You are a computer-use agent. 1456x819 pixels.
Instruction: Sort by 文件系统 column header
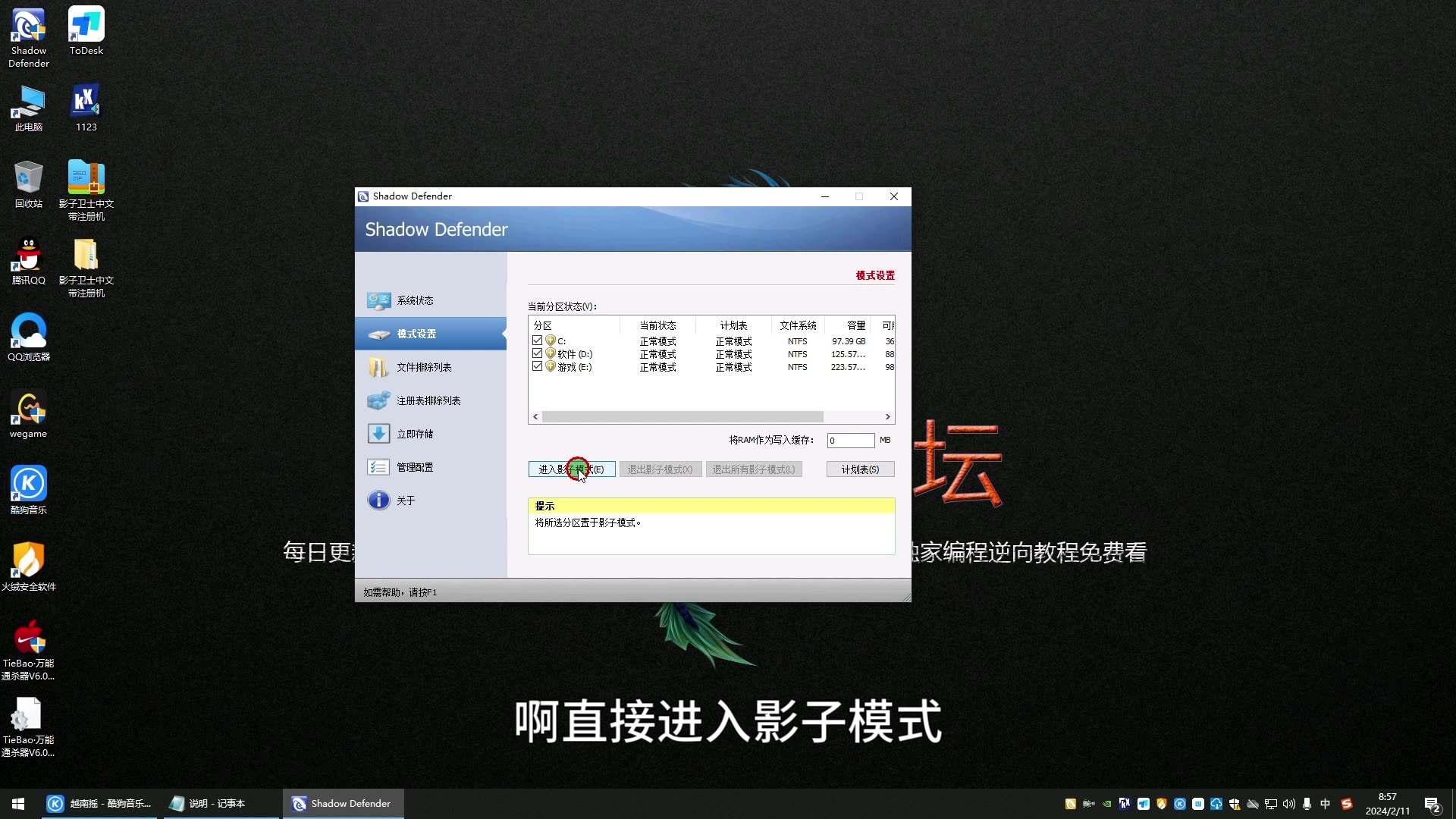[x=798, y=325]
